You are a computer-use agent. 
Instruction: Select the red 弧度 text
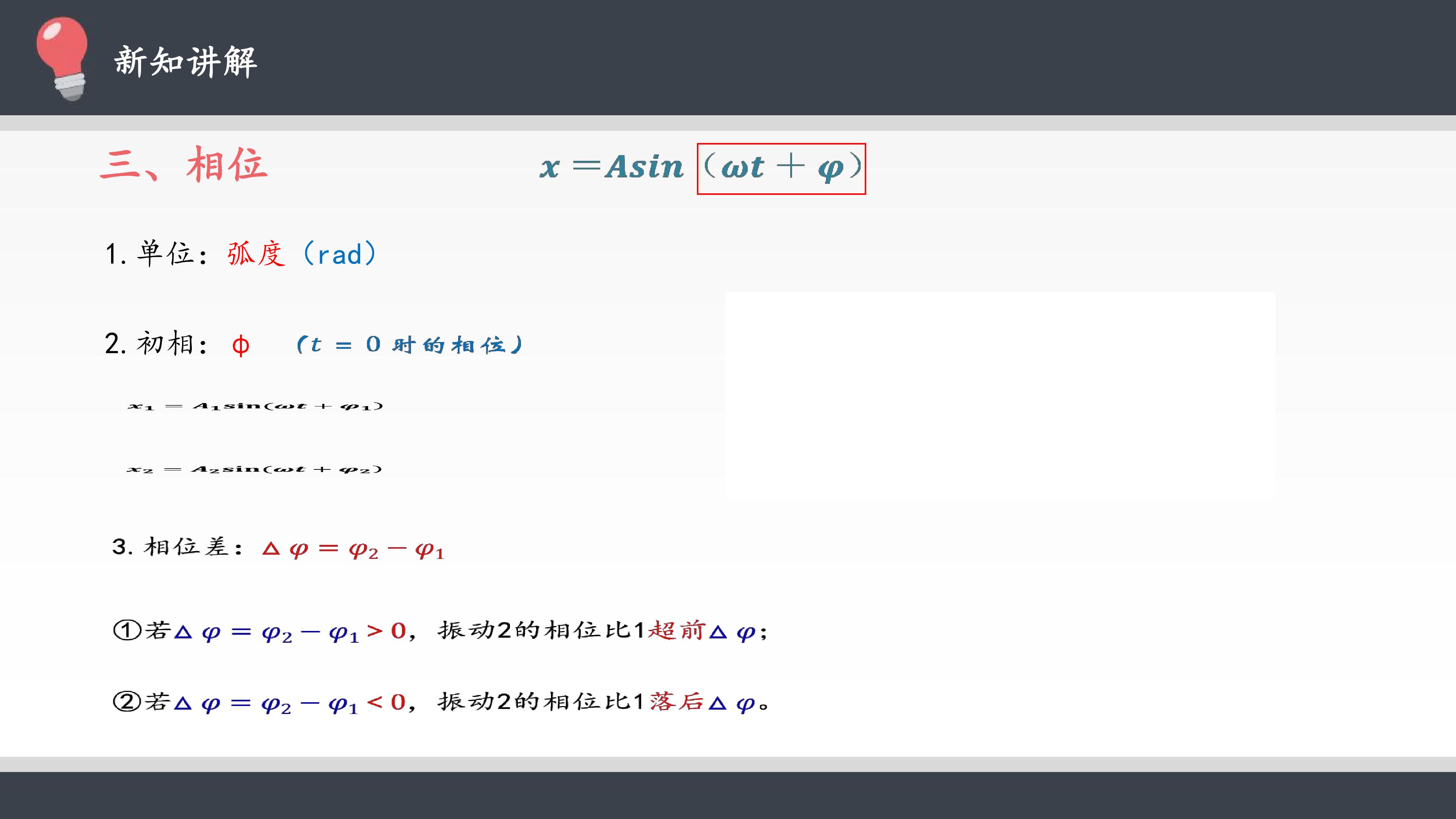[x=256, y=253]
